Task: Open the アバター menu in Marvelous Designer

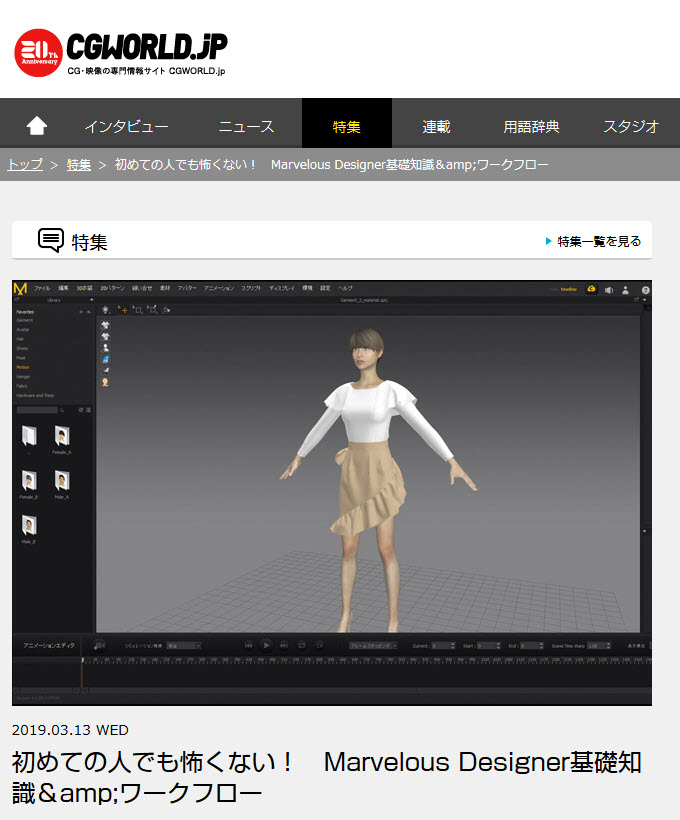Action: [187, 288]
